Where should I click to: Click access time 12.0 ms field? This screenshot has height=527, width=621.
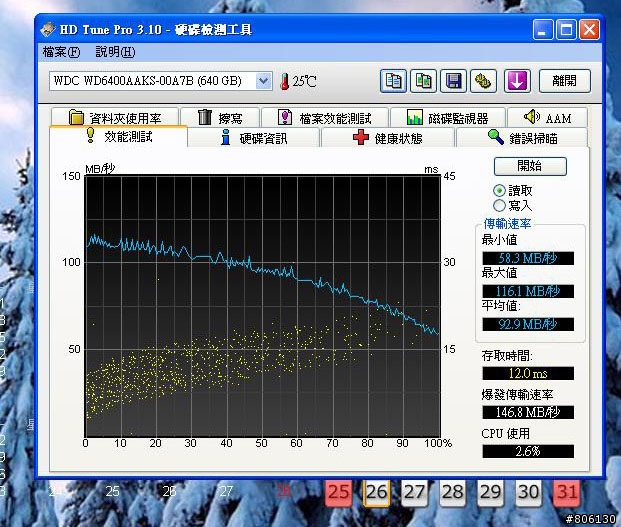[x=528, y=373]
